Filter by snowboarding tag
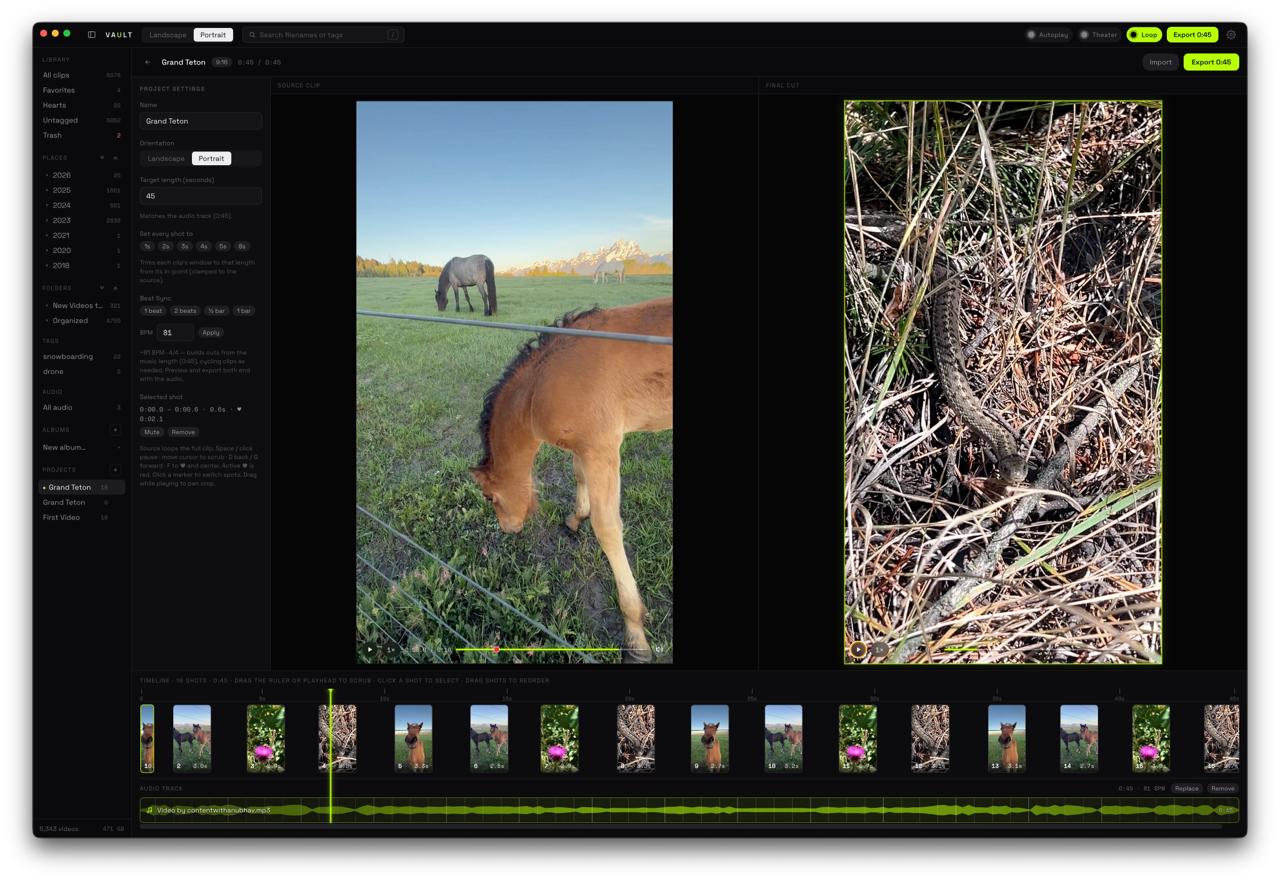Screen dimensions: 1280x881 tap(81, 356)
